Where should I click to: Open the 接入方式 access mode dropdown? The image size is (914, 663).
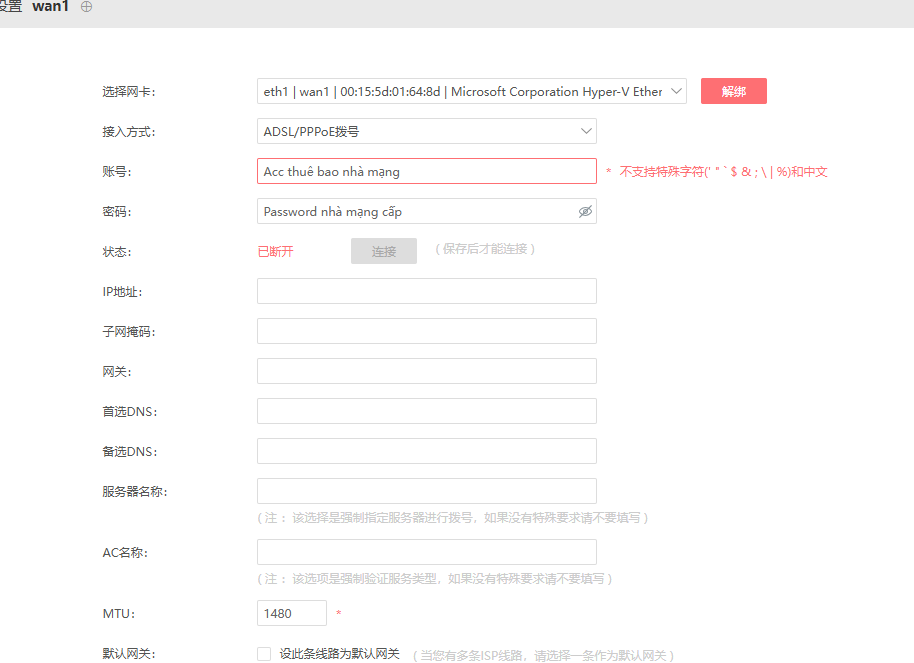tap(427, 132)
